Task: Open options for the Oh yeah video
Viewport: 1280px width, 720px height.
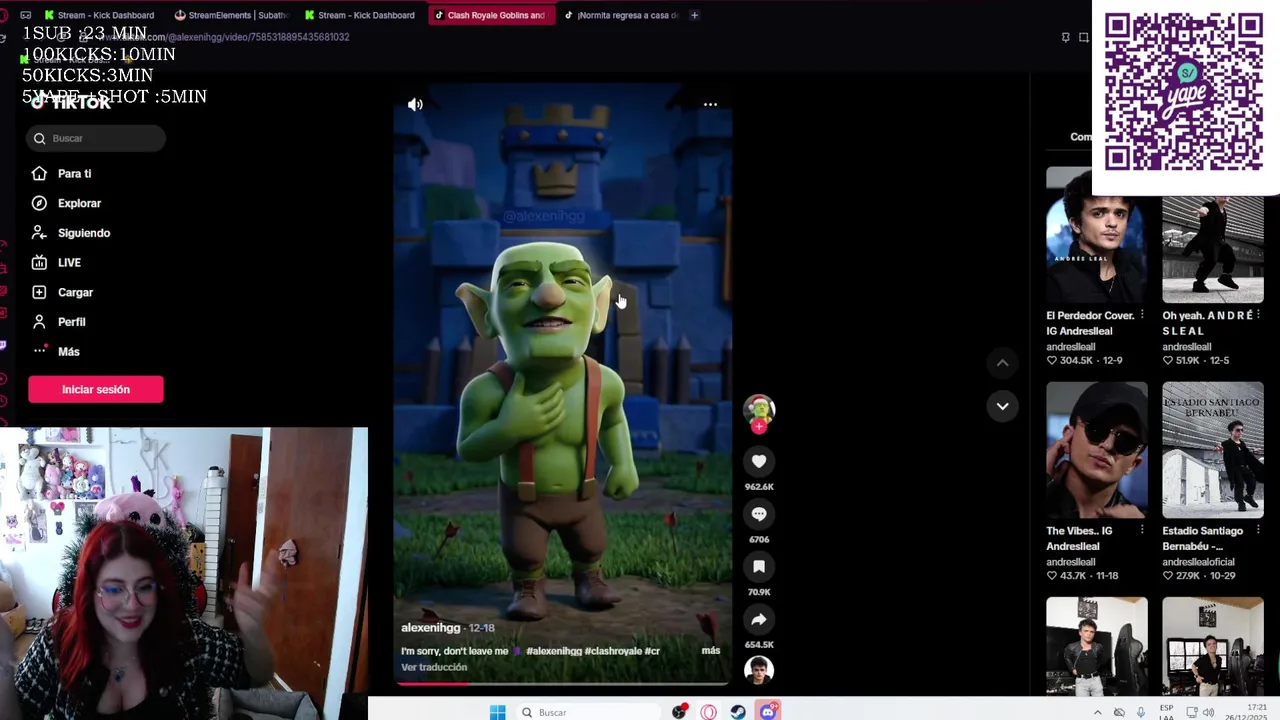Action: click(x=1257, y=315)
